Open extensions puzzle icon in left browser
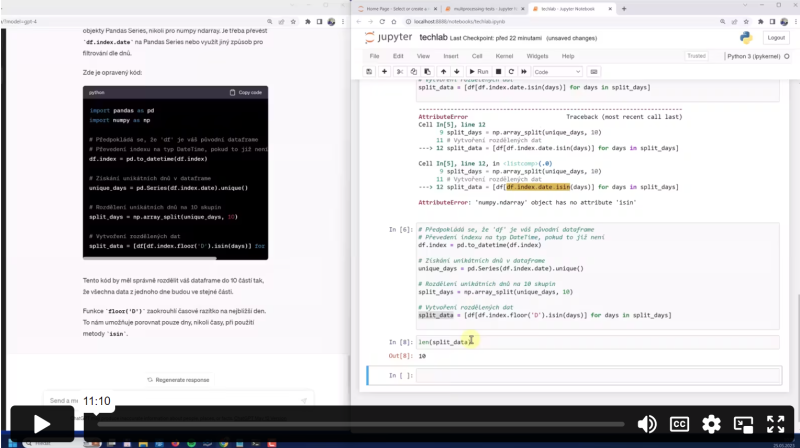The image size is (800, 448). pos(307,22)
